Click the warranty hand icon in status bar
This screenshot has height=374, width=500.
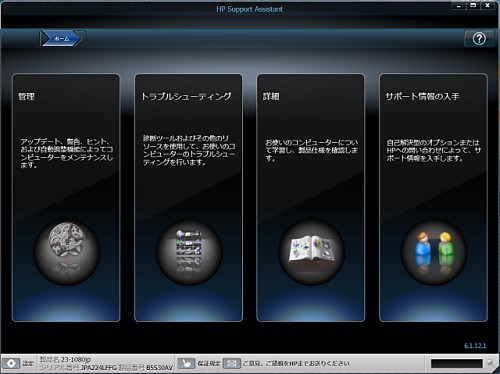[x=186, y=363]
